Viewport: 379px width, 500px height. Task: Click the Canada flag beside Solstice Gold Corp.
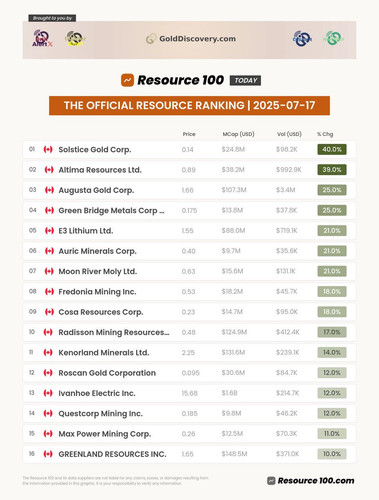[48, 149]
